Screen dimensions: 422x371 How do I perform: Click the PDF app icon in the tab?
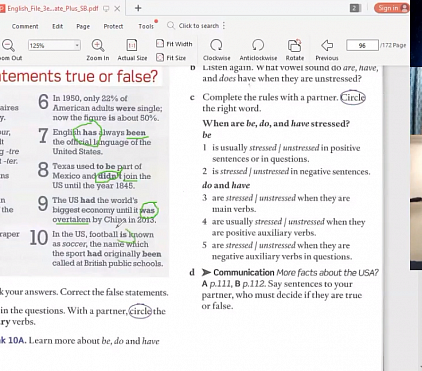[2, 8]
